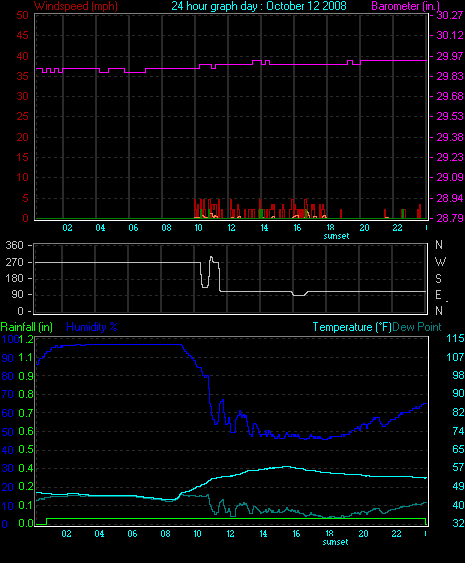Click the Rainfall (in) legend label
This screenshot has height=563, width=465.
pos(27,327)
